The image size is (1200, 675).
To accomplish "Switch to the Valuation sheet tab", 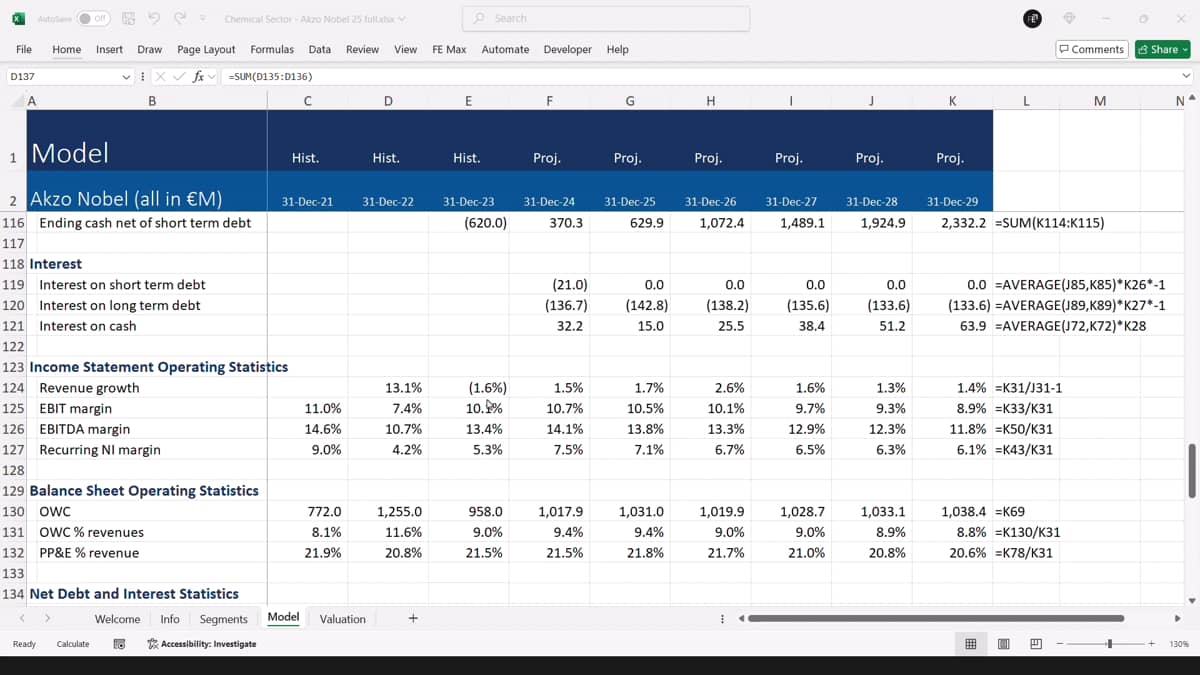I will pyautogui.click(x=342, y=619).
